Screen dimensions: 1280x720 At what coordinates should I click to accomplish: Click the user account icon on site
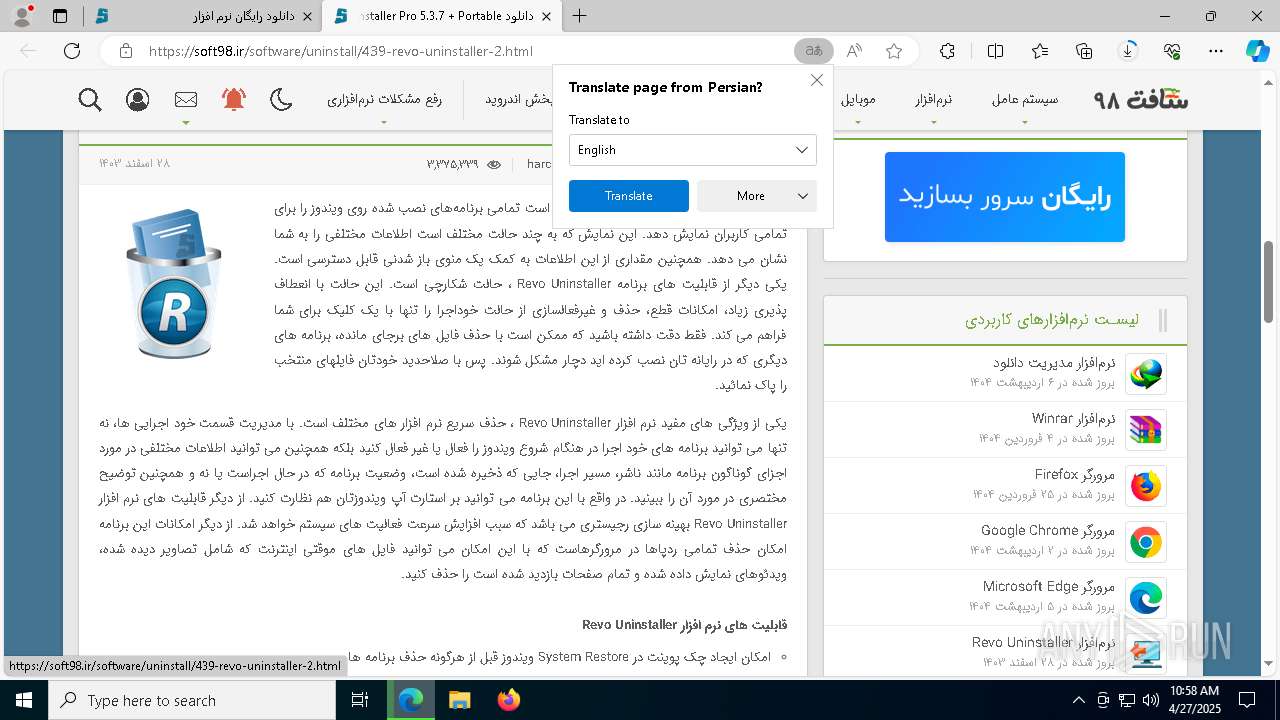coord(138,99)
